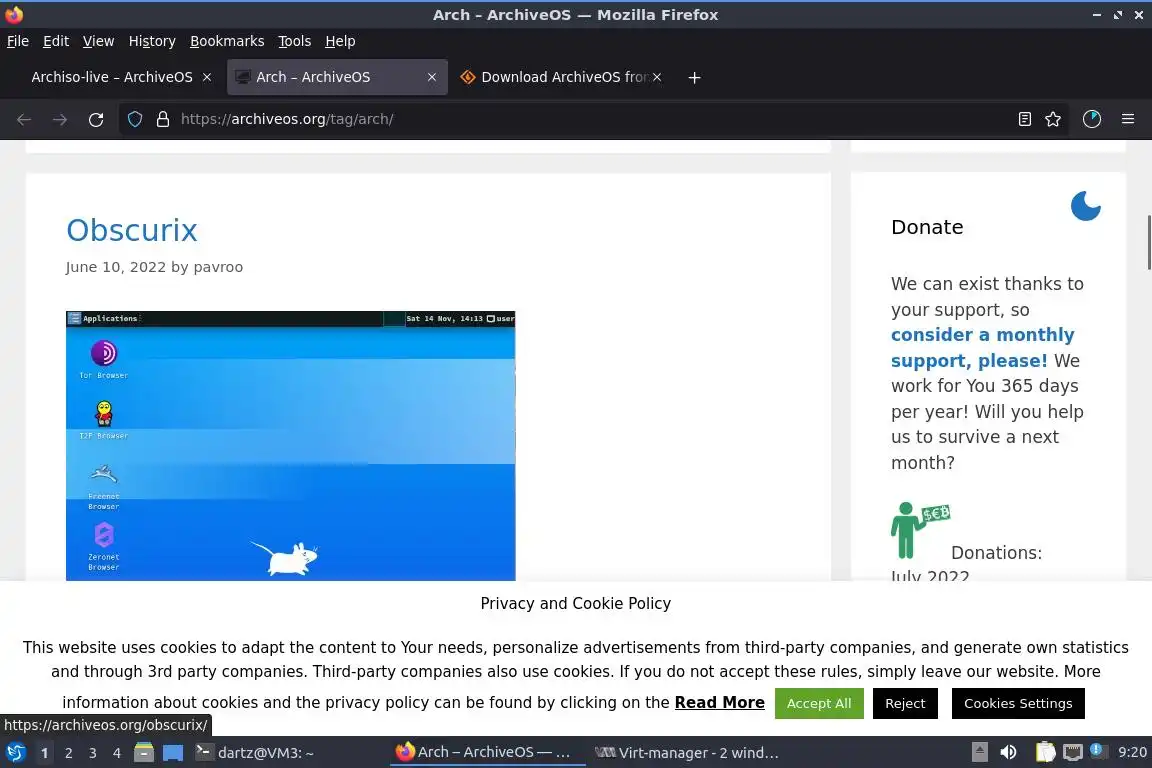This screenshot has height=768, width=1152.
Task: Close the Download ArchiveOS tab
Action: (657, 77)
